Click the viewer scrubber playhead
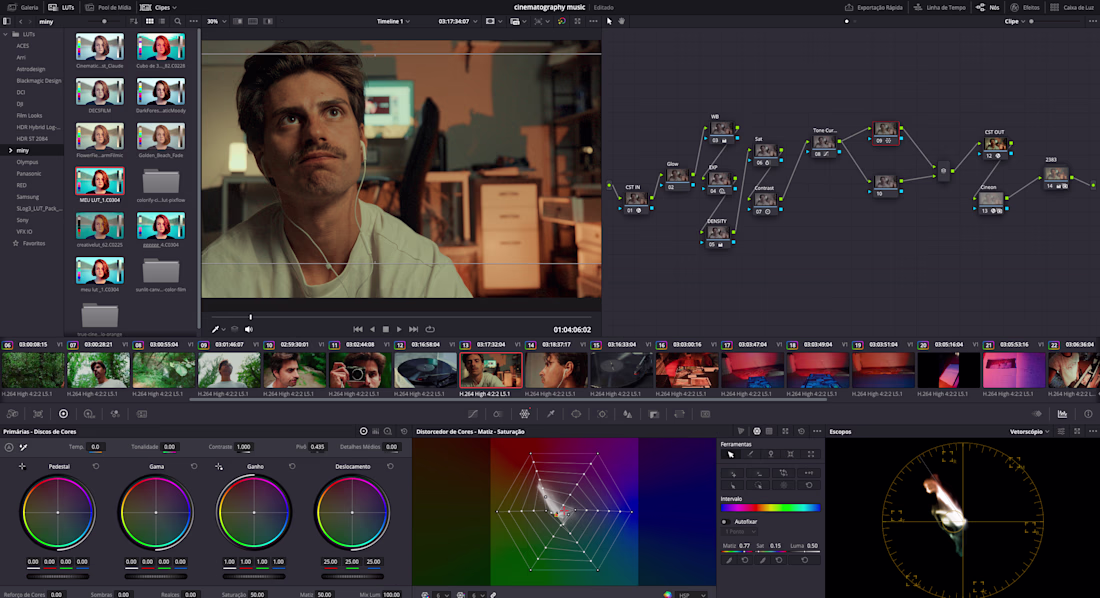This screenshot has height=598, width=1100. (250, 317)
